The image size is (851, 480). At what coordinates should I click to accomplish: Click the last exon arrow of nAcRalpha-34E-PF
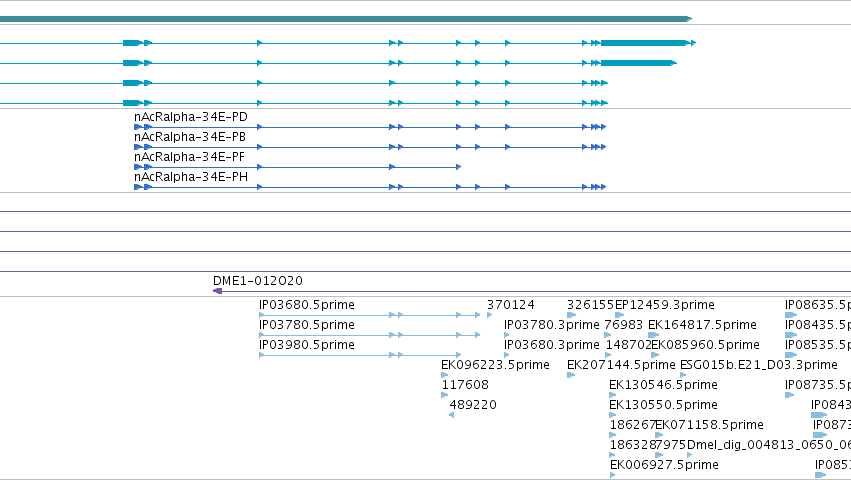(x=459, y=167)
